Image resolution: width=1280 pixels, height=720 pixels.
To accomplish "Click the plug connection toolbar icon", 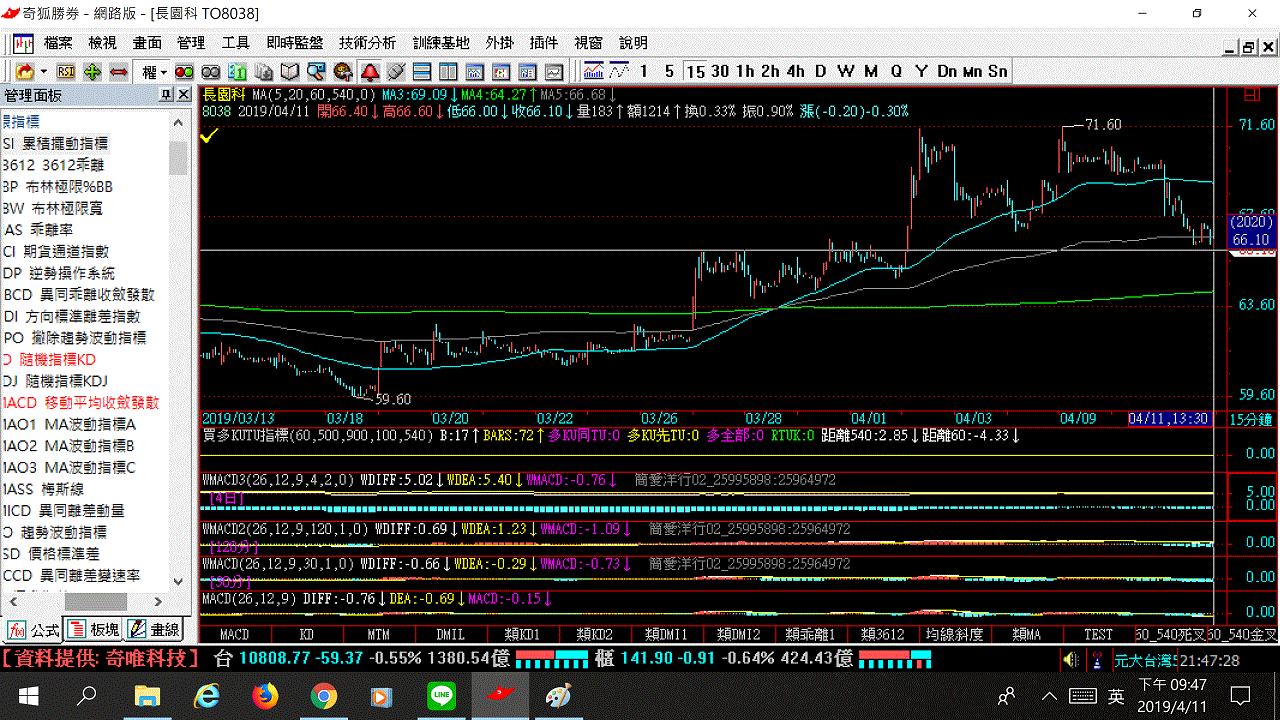I will tap(395, 71).
